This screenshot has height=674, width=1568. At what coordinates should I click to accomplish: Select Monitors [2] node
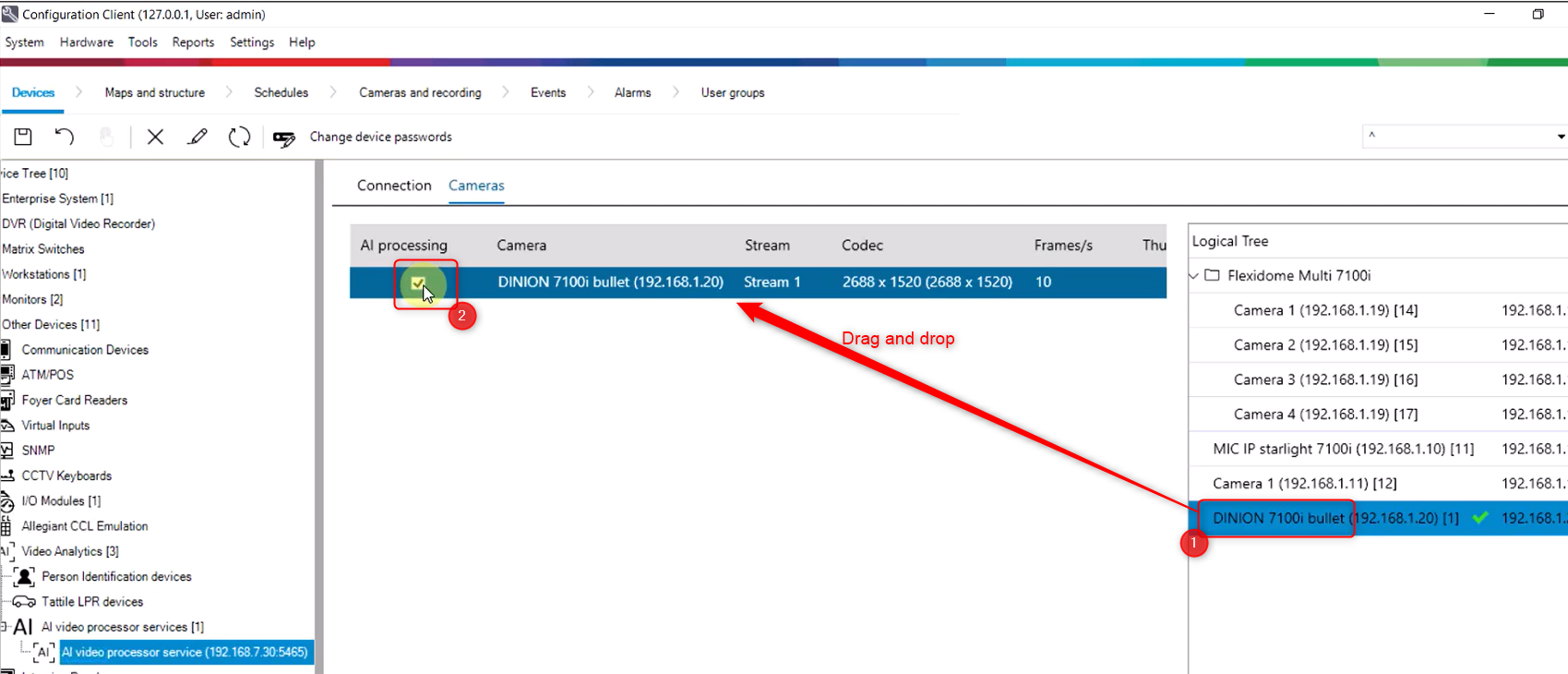pos(32,299)
